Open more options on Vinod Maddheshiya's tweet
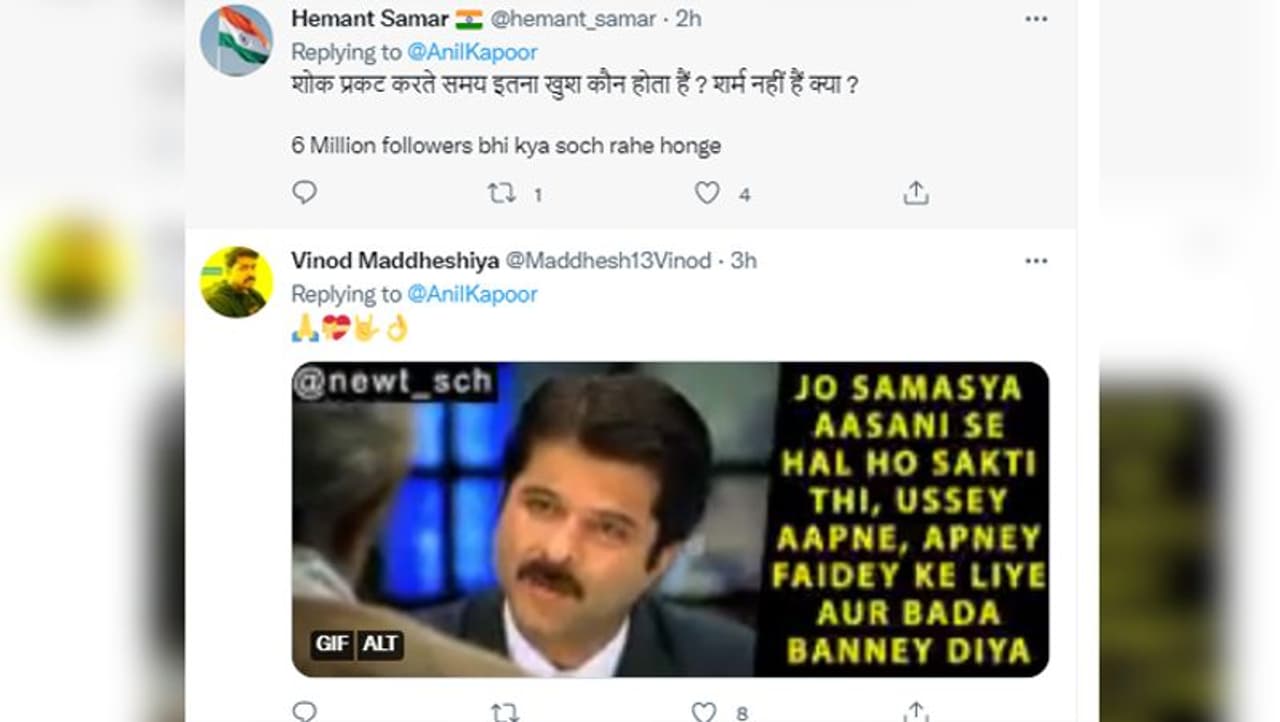The height and width of the screenshot is (722, 1280). point(1036,261)
